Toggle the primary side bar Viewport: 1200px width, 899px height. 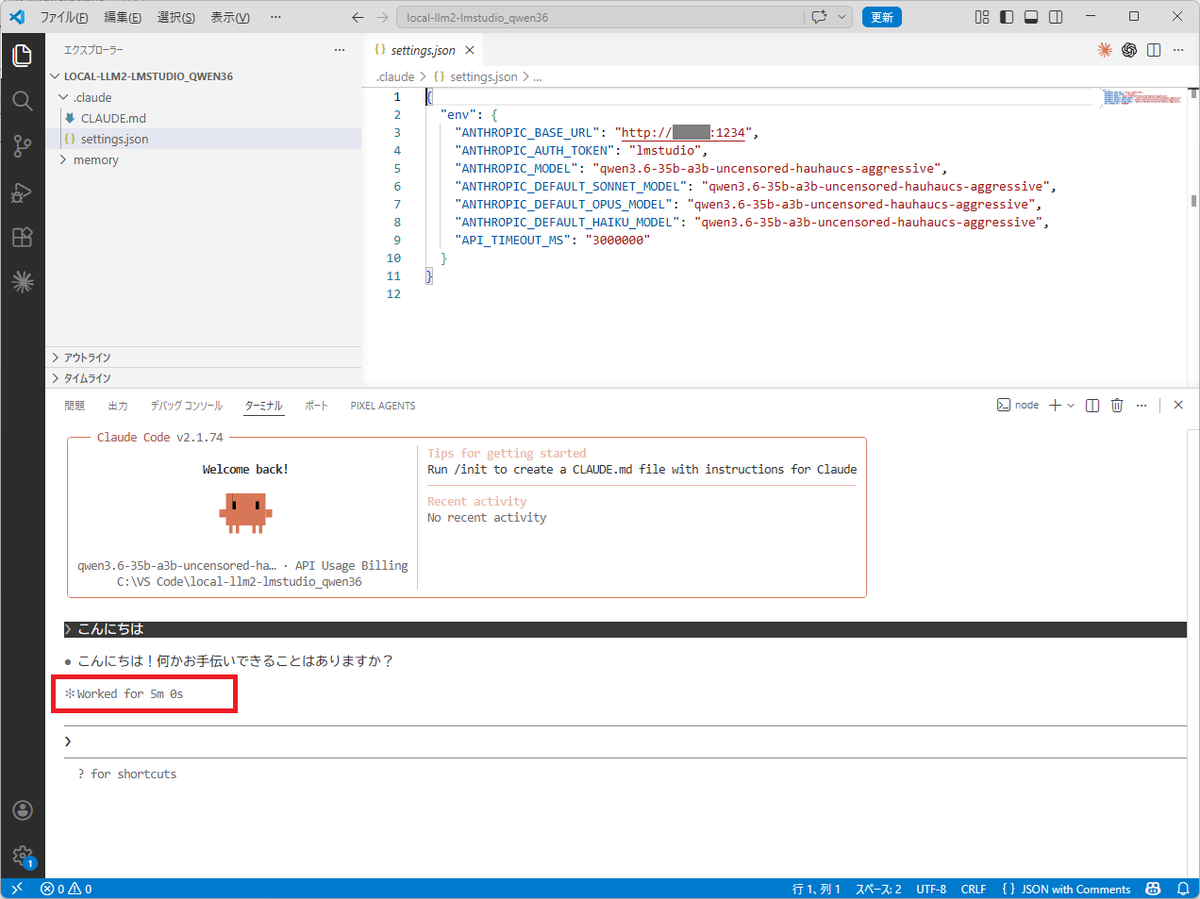point(1006,17)
